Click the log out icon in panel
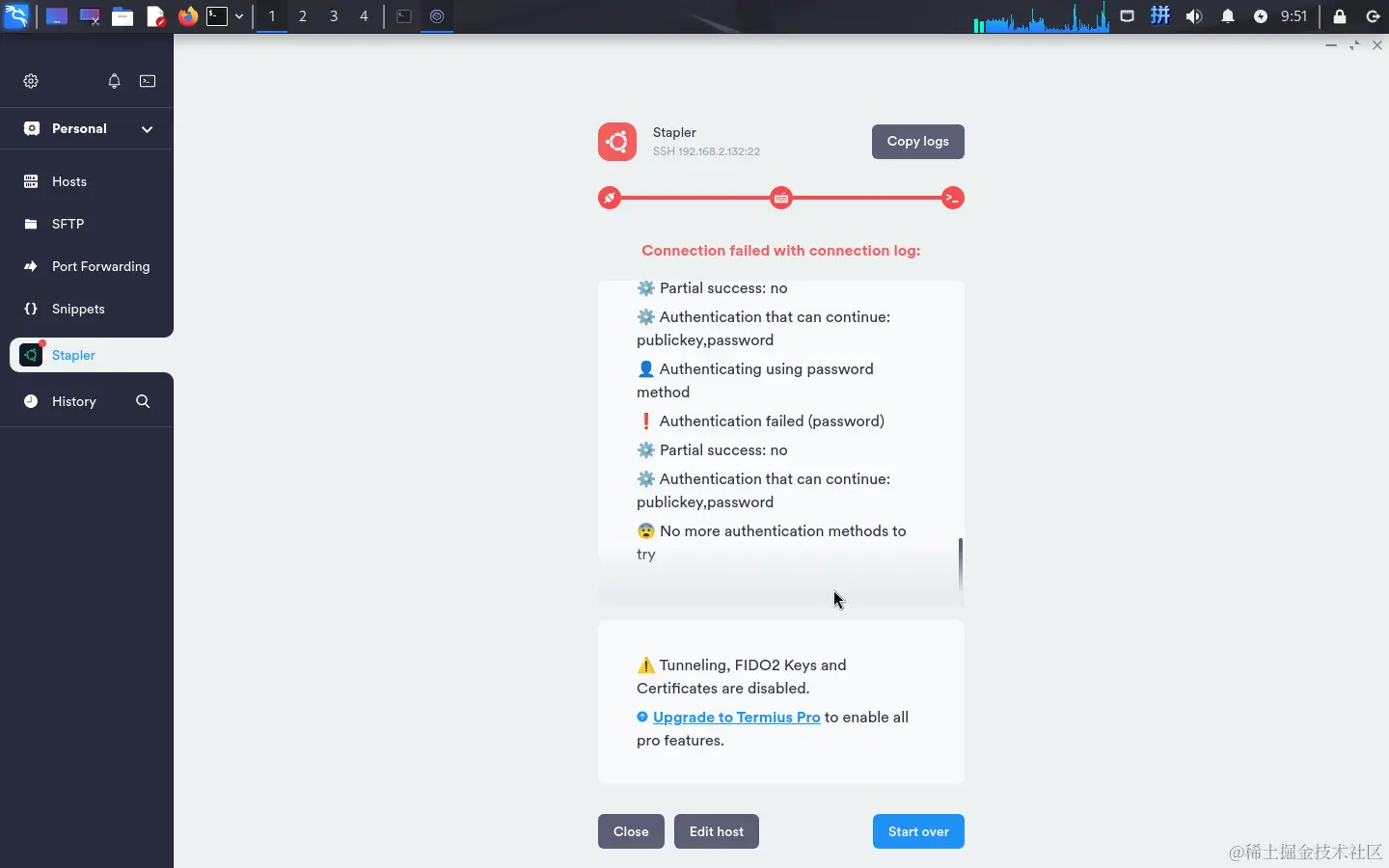The width and height of the screenshot is (1389, 868). pyautogui.click(x=1373, y=16)
